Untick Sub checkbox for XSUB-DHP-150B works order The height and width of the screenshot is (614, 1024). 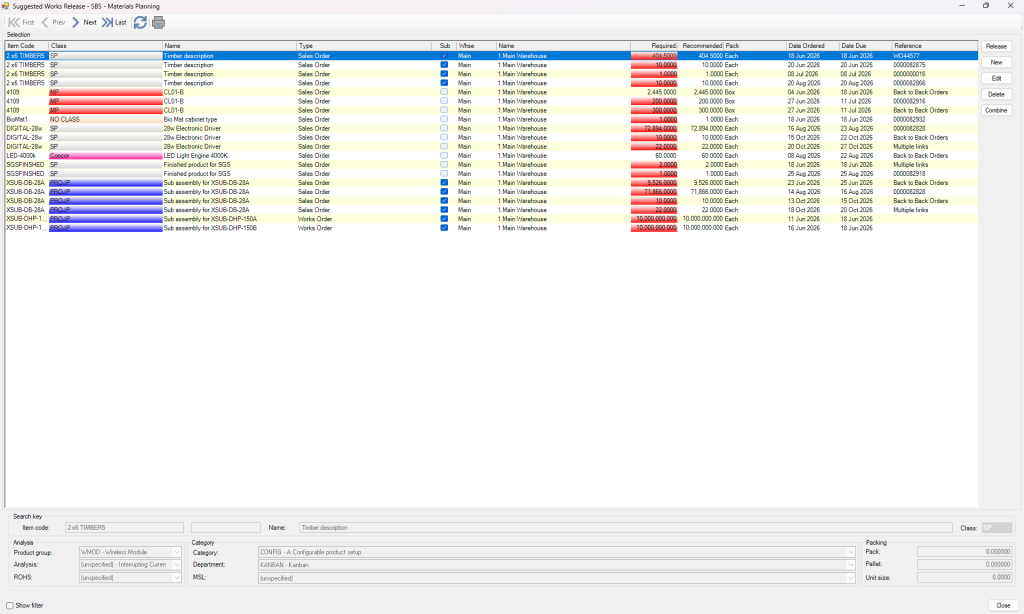444,228
